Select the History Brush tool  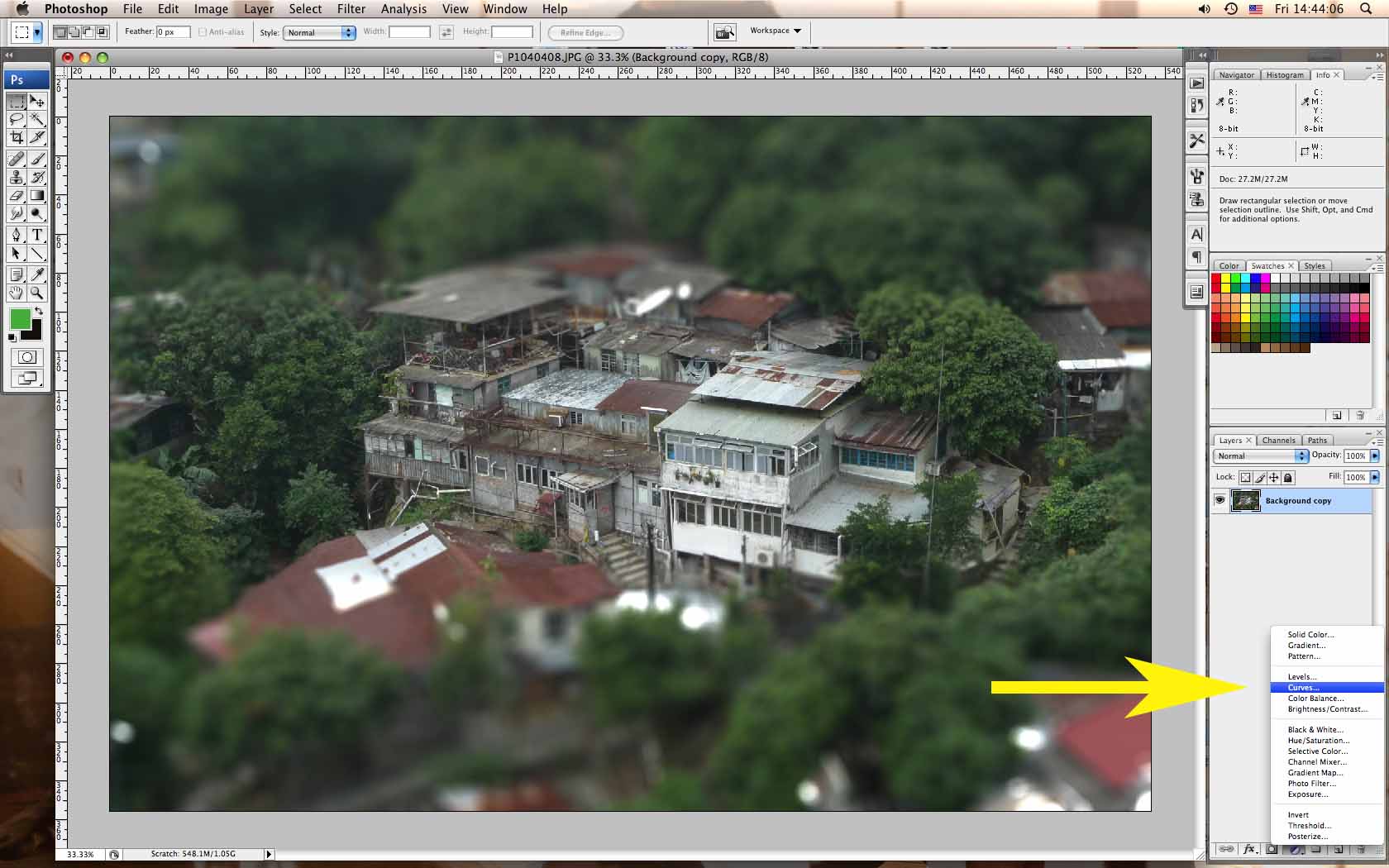(x=37, y=177)
